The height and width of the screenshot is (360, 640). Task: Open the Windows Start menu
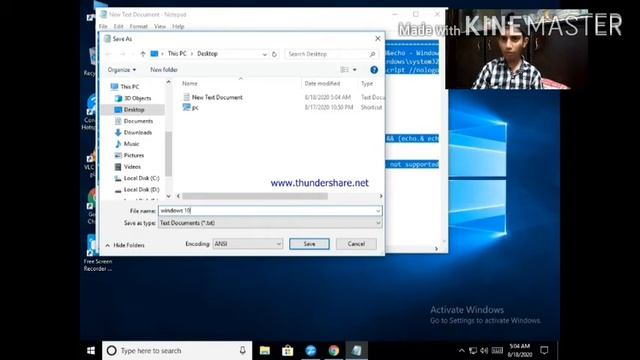(91, 350)
